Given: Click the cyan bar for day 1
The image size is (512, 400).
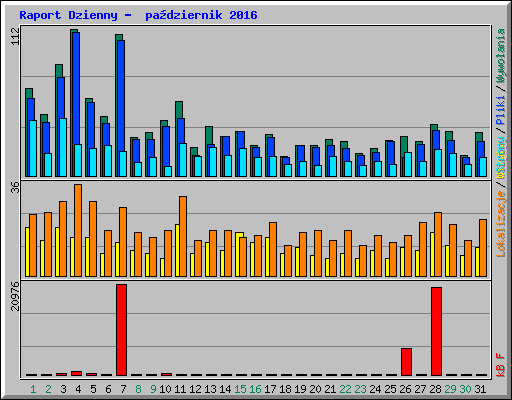Looking at the screenshot, I should 33,148.
